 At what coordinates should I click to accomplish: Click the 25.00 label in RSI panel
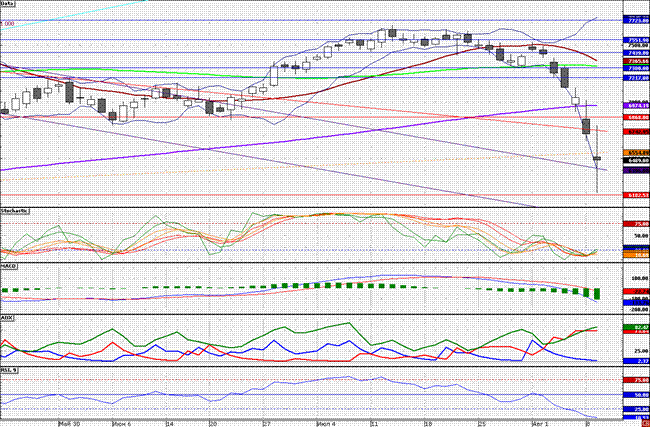tap(636, 409)
